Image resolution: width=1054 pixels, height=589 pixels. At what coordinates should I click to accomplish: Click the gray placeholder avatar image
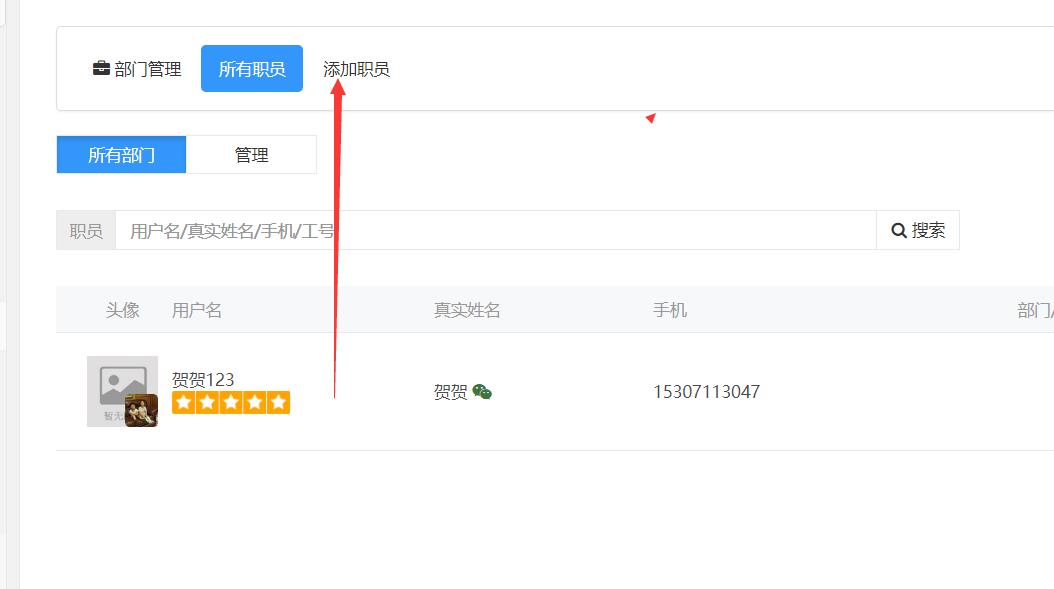[x=120, y=383]
